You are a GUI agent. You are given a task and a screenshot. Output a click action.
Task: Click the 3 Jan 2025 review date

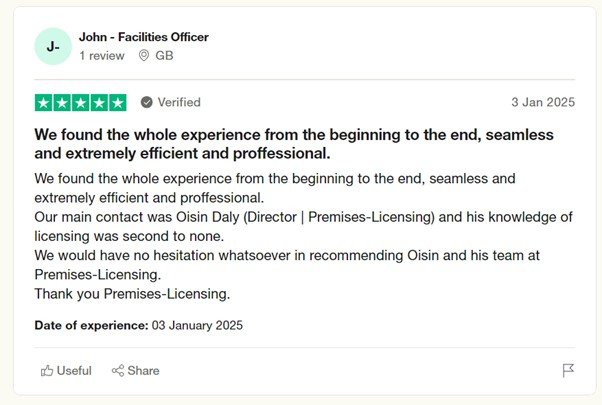[543, 102]
